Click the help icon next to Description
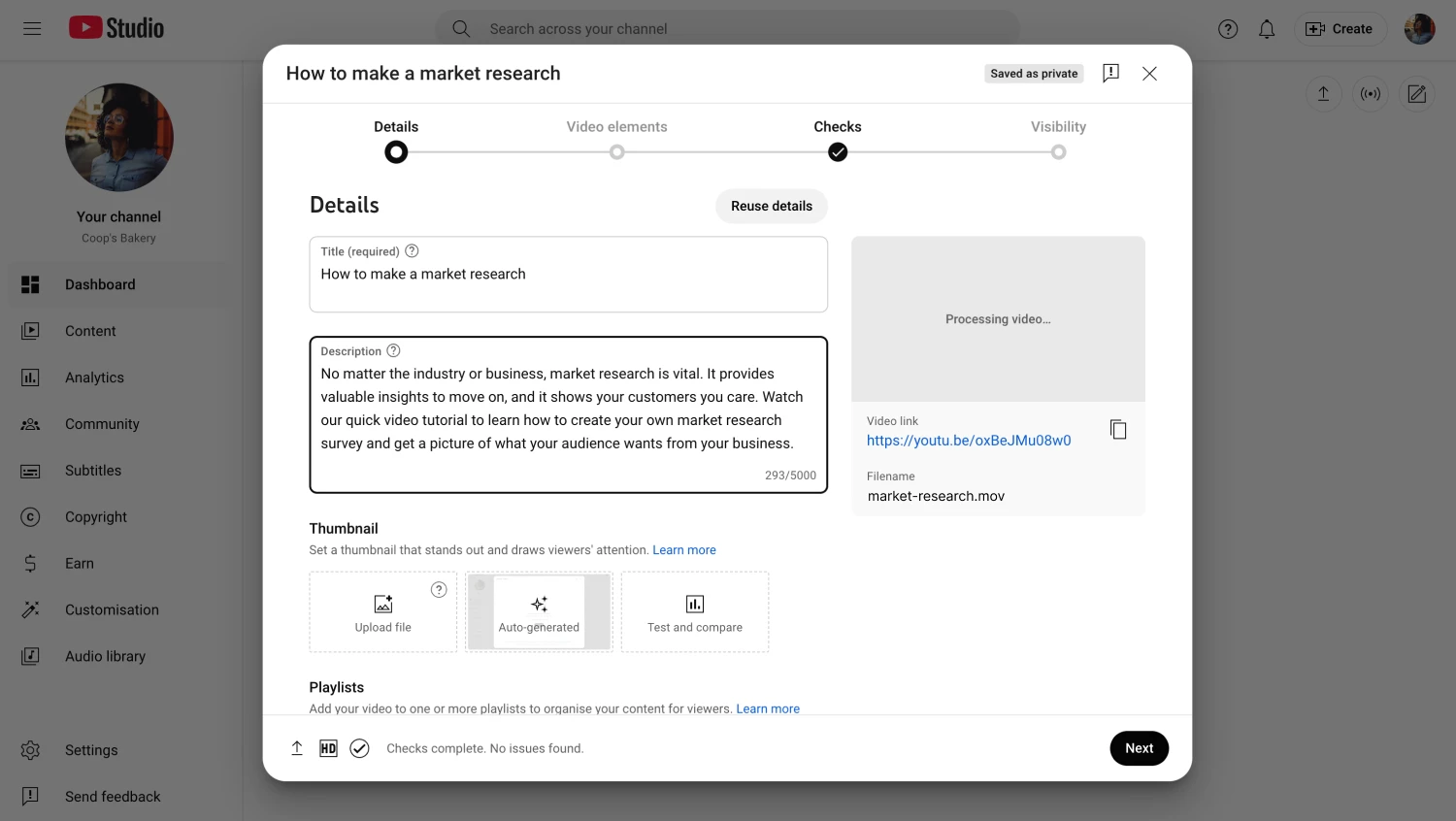This screenshot has height=821, width=1456. 393,351
